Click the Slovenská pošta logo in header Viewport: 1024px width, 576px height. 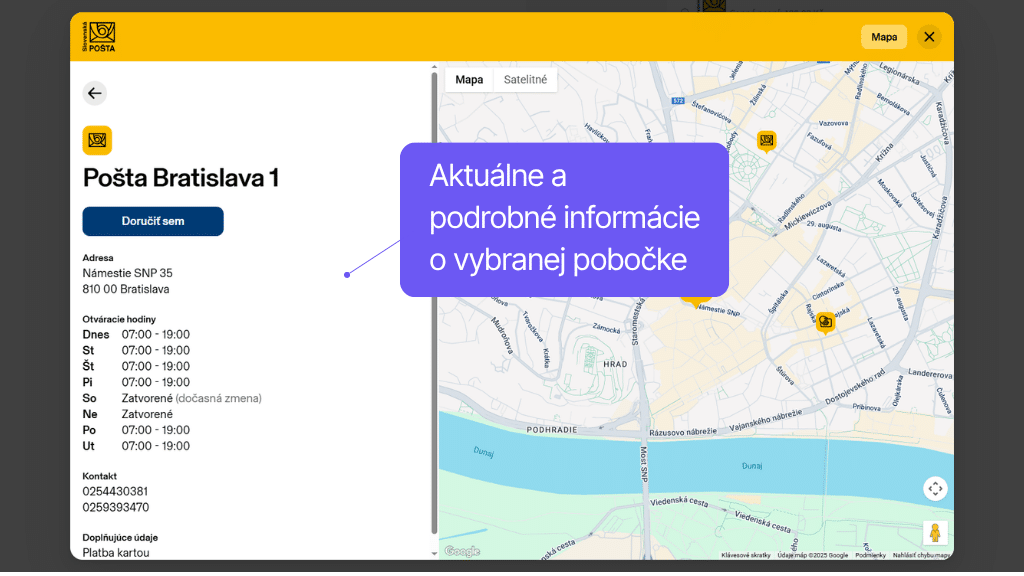(99, 37)
